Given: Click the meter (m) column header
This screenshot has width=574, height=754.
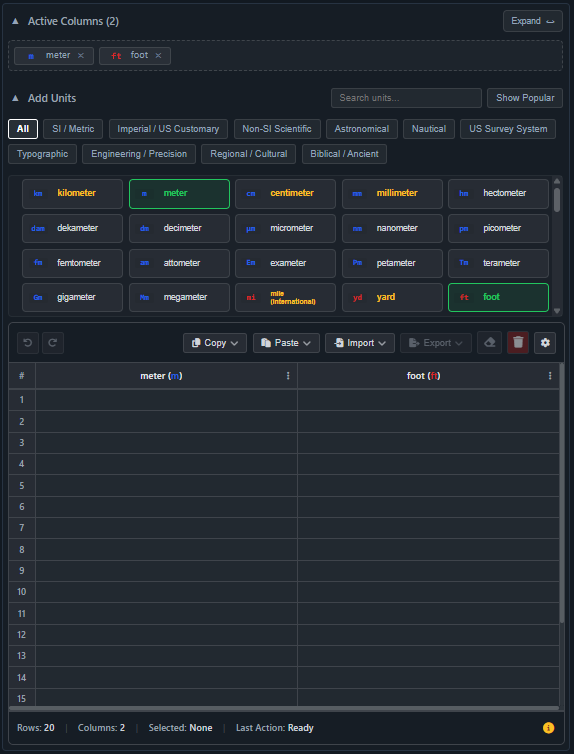Looking at the screenshot, I should [x=166, y=376].
